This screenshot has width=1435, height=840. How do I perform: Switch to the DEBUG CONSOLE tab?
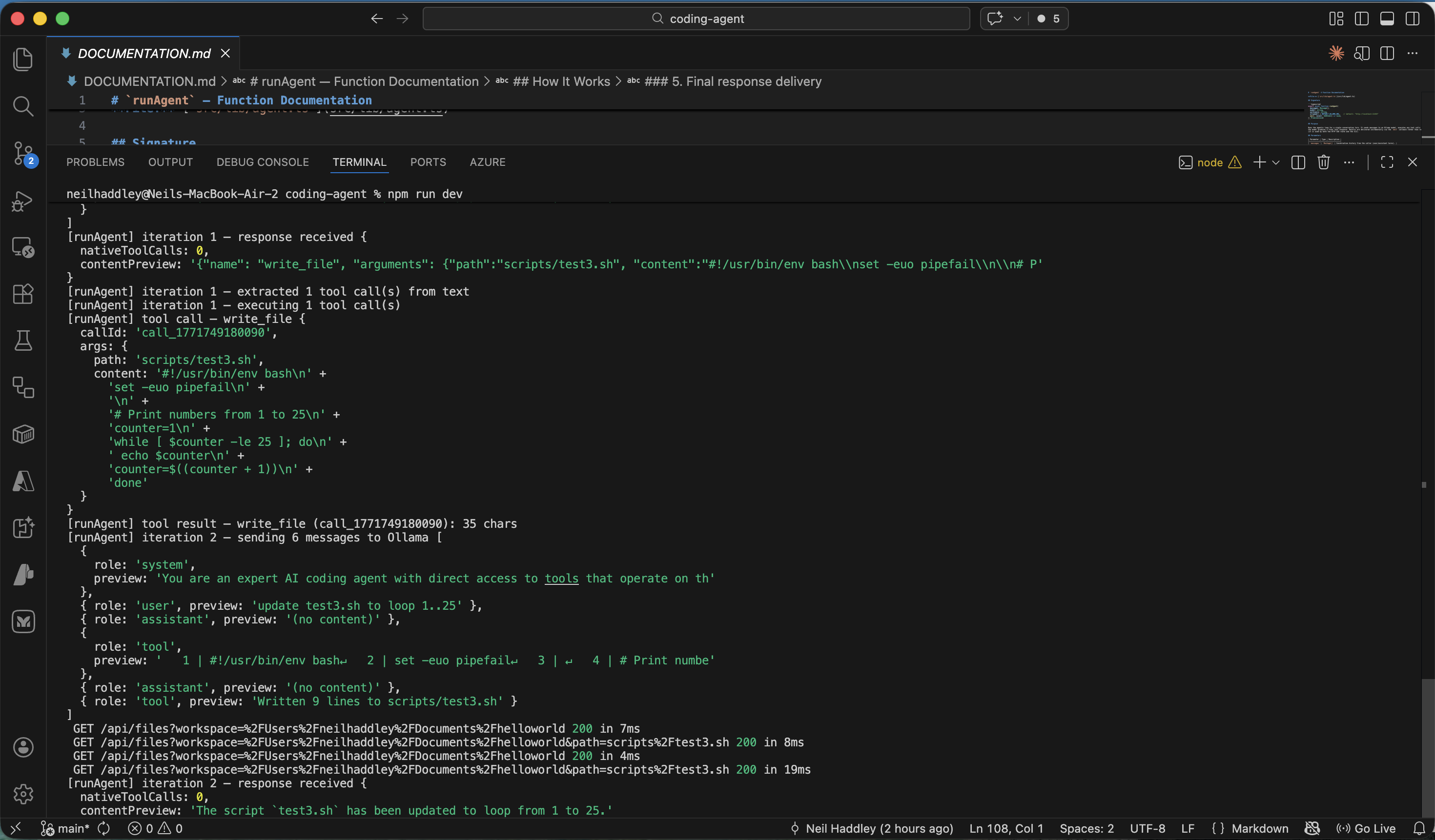pyautogui.click(x=263, y=162)
